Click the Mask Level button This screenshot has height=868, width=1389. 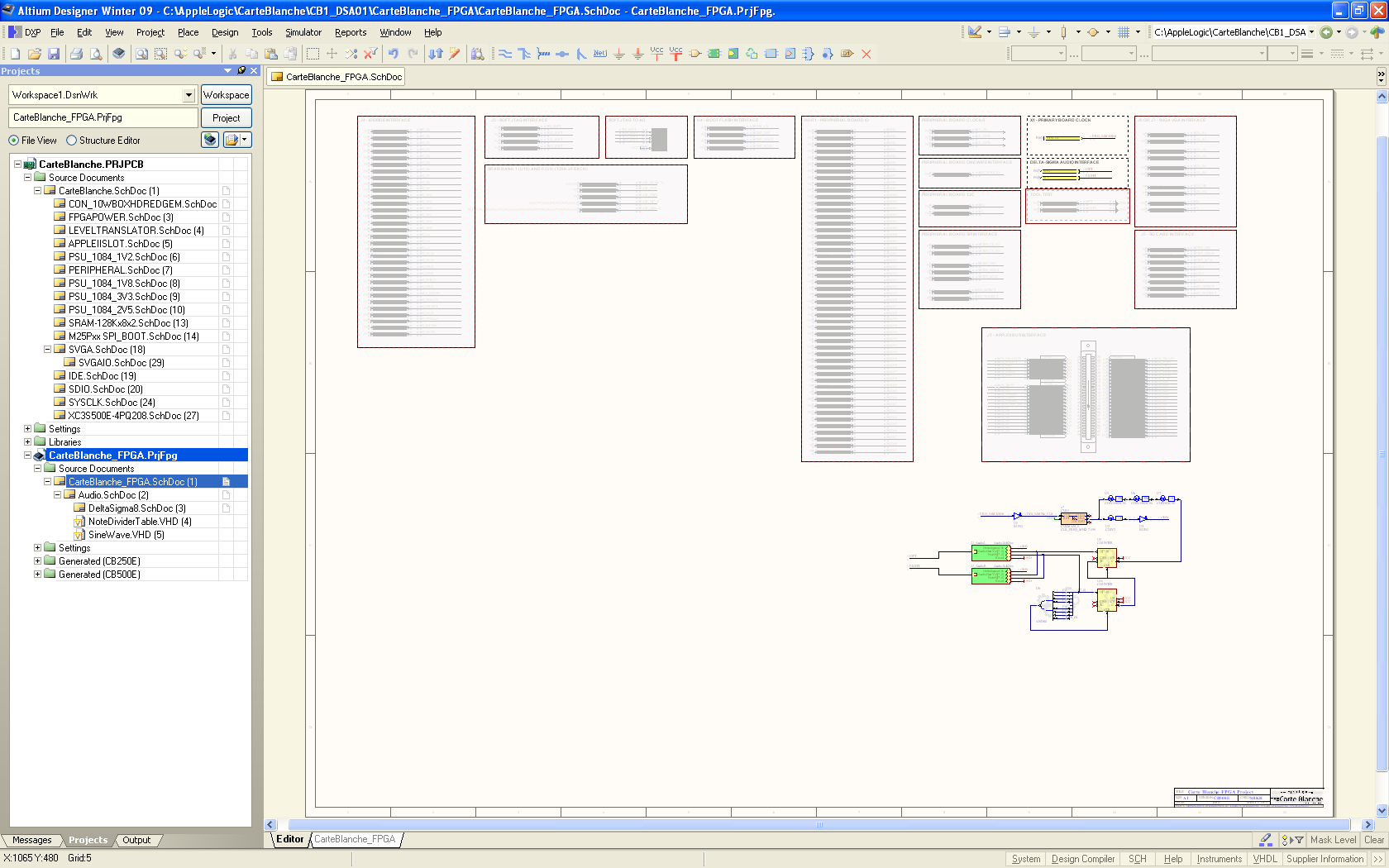click(x=1333, y=840)
